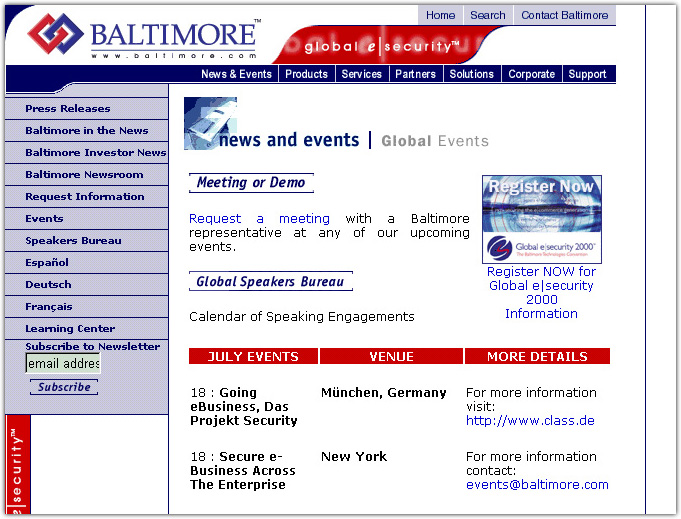Open Events sidebar item
Screen dimensions: 681x519
pyautogui.click(x=86, y=218)
